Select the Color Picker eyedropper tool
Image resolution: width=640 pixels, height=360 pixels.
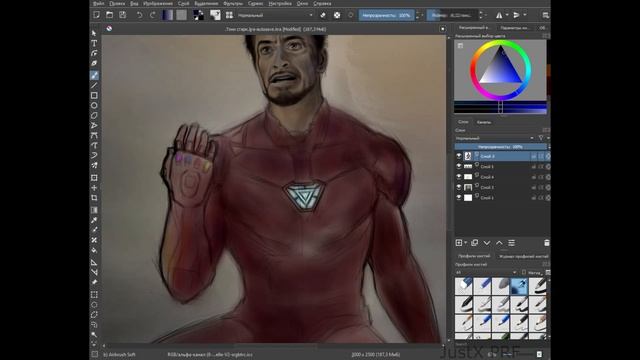coord(94,220)
